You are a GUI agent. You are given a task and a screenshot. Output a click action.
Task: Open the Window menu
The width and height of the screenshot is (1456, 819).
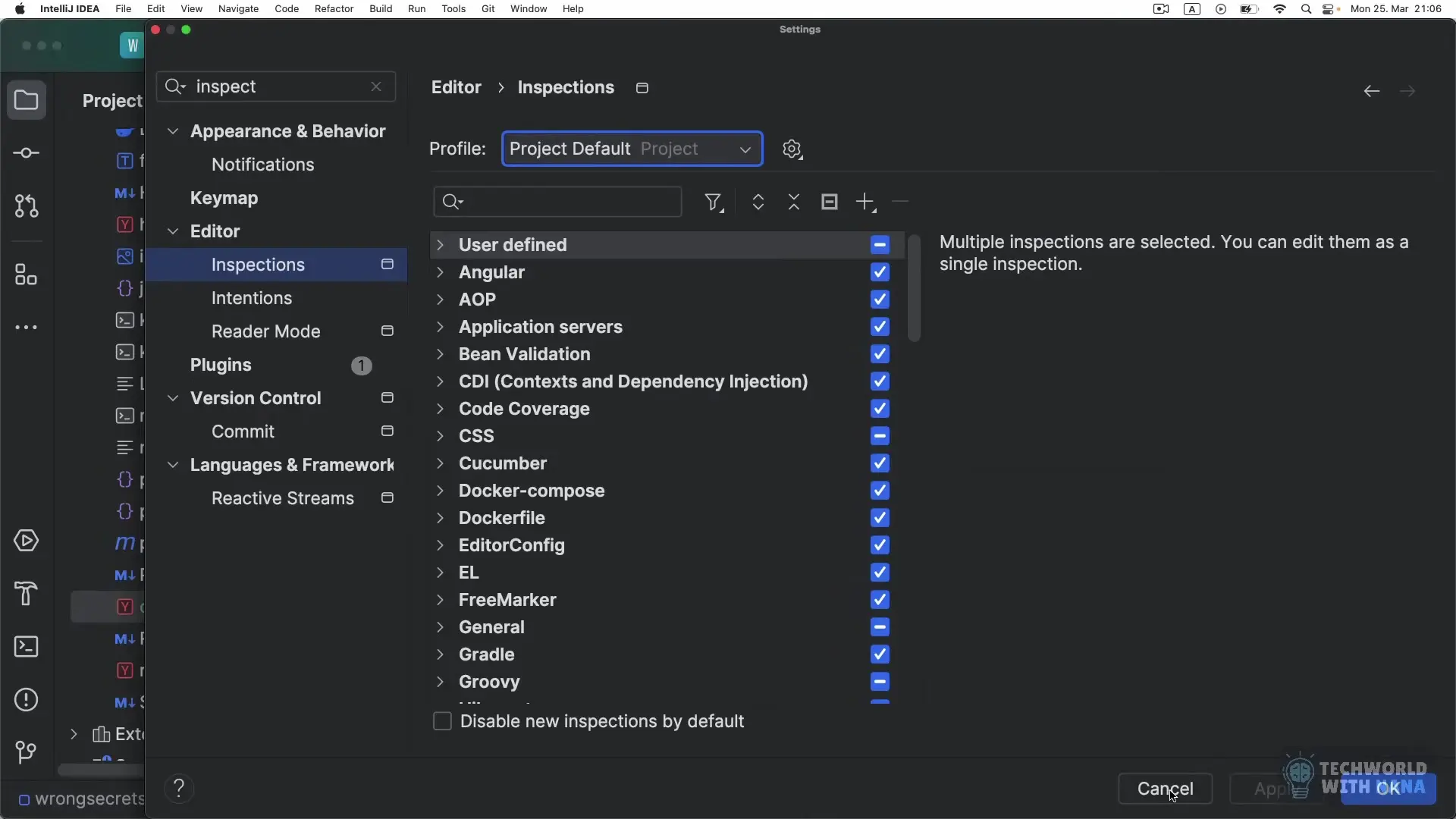pos(529,9)
